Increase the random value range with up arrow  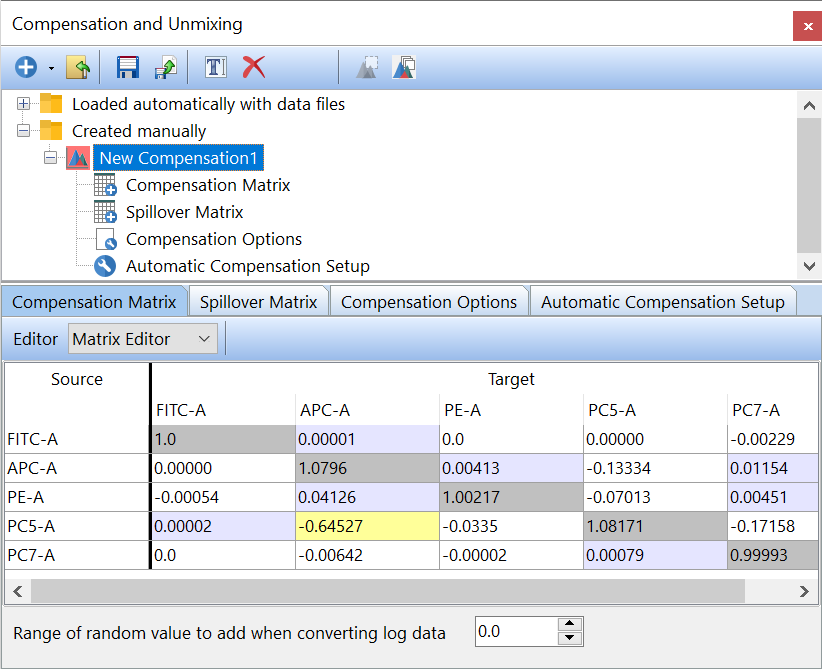(x=570, y=625)
